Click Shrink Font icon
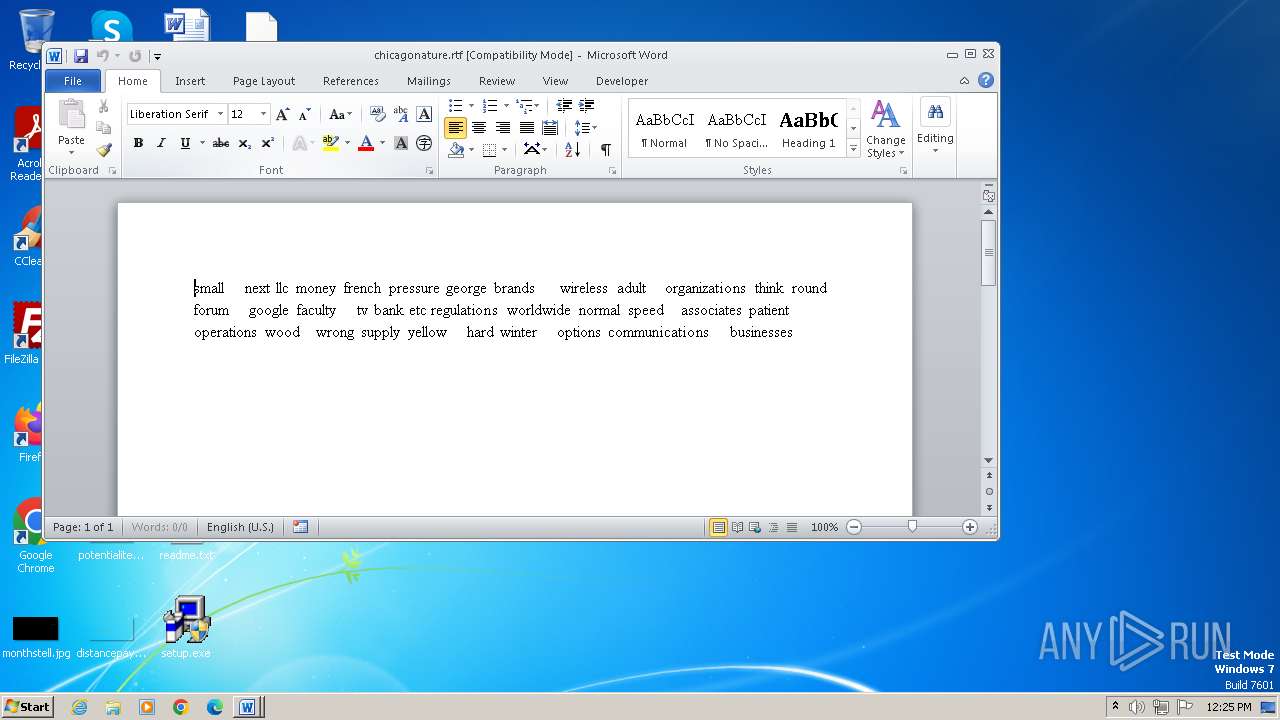 (305, 114)
